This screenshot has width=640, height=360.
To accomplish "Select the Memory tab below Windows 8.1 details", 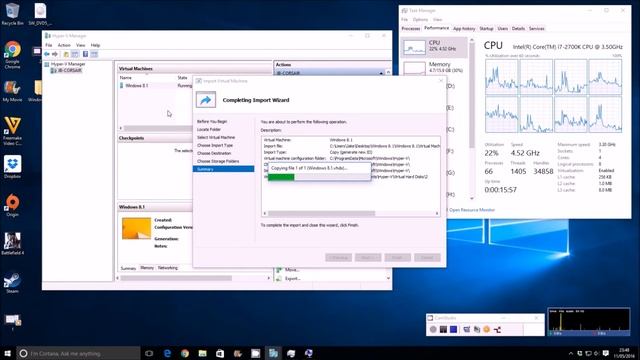I will [147, 268].
